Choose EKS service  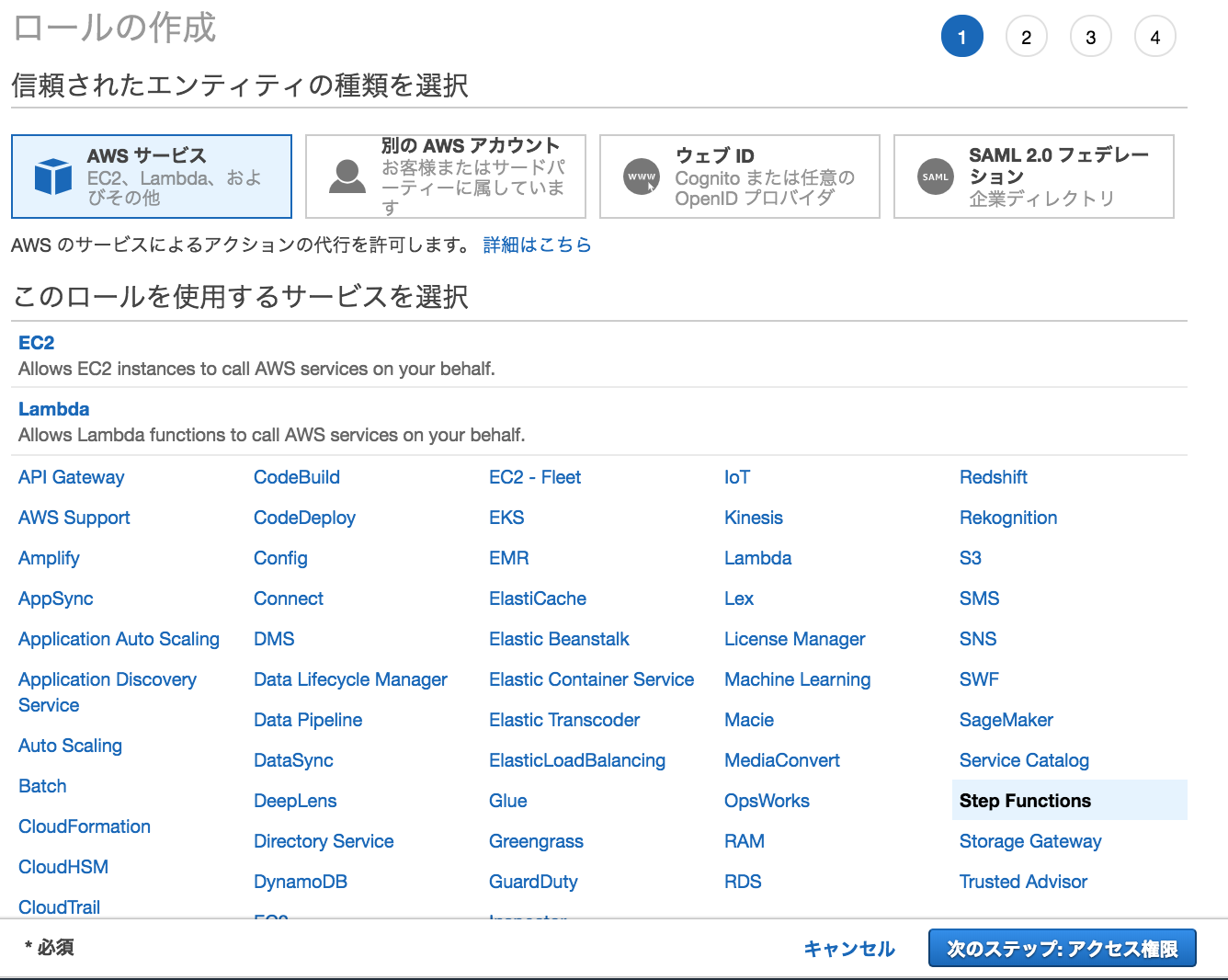(506, 518)
